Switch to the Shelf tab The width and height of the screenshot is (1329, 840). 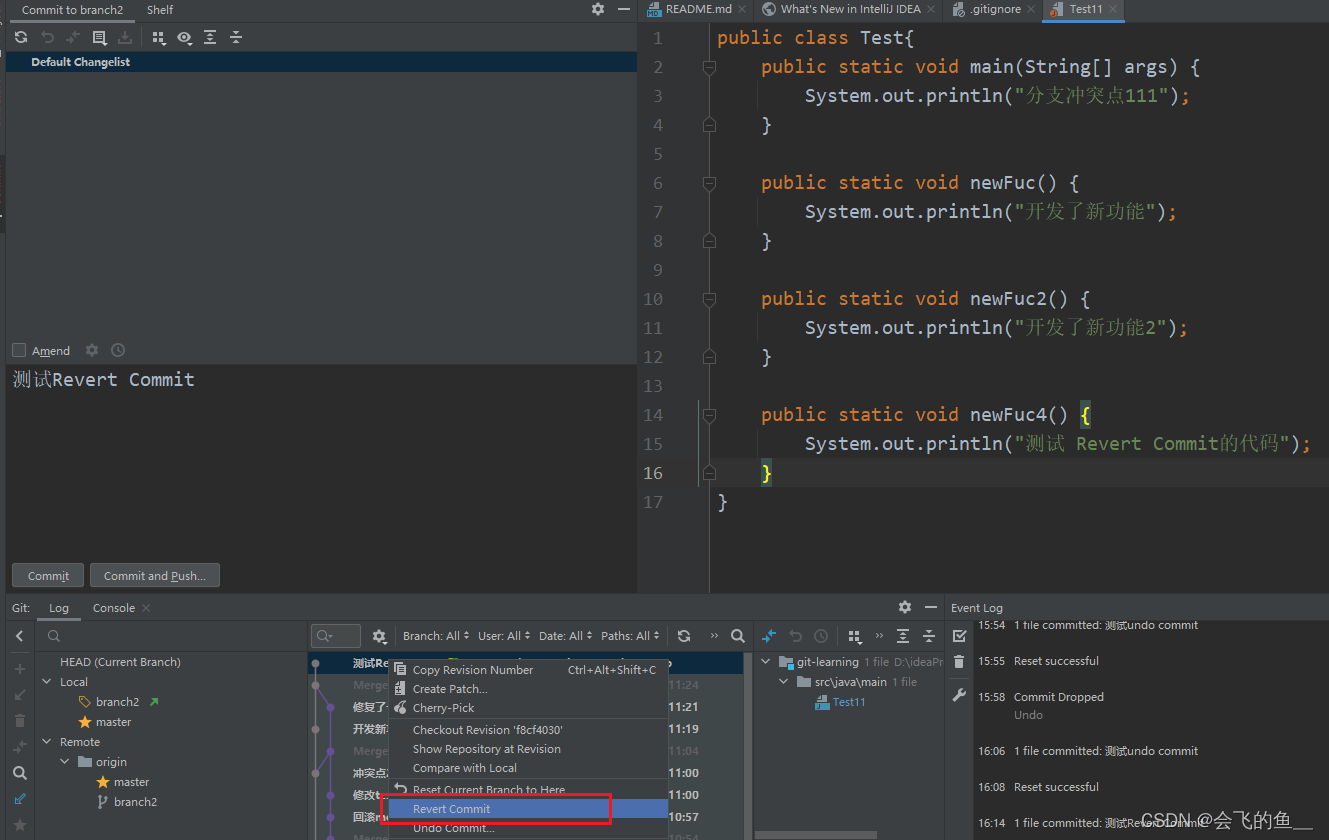[x=160, y=10]
